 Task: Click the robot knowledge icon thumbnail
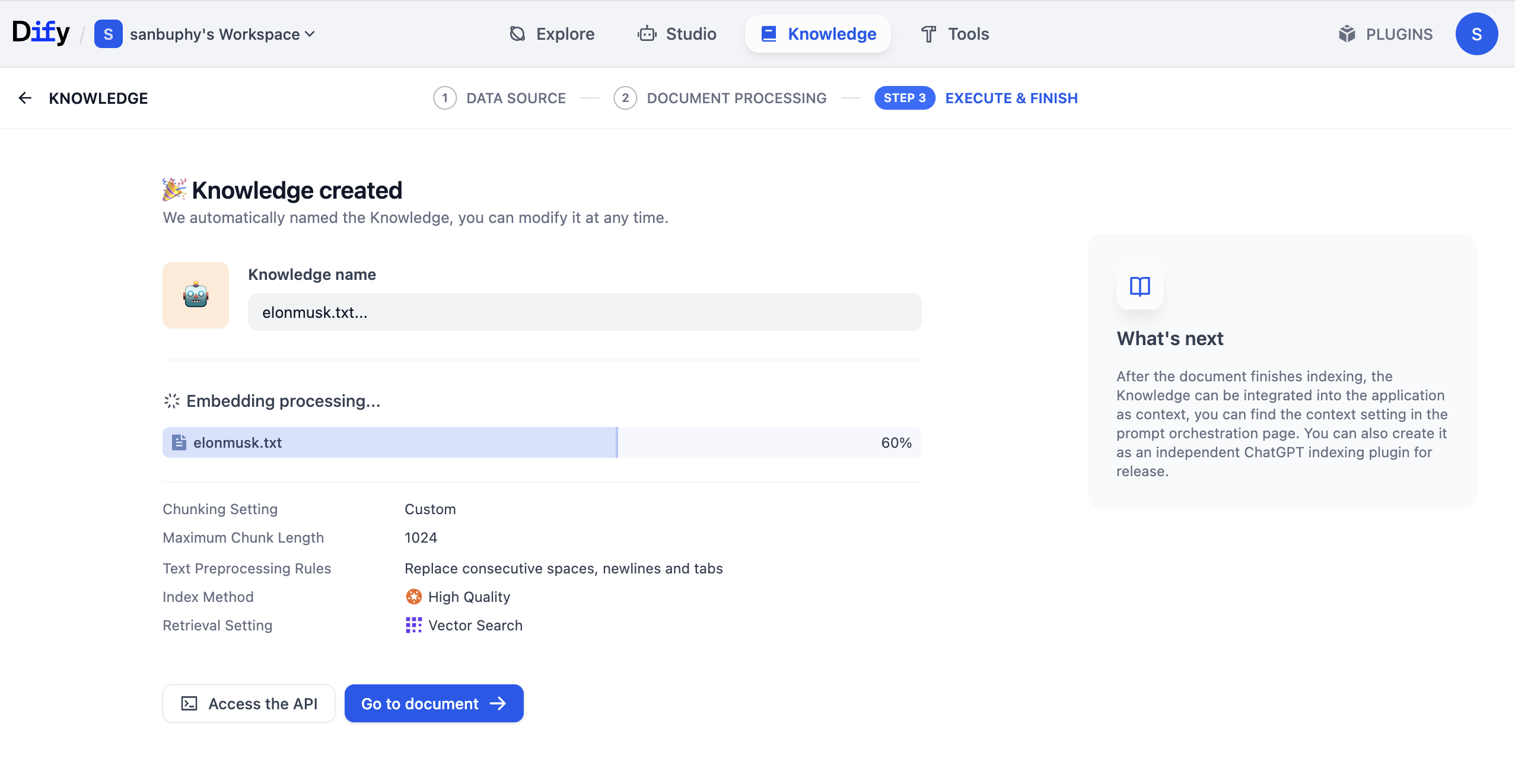[x=196, y=295]
